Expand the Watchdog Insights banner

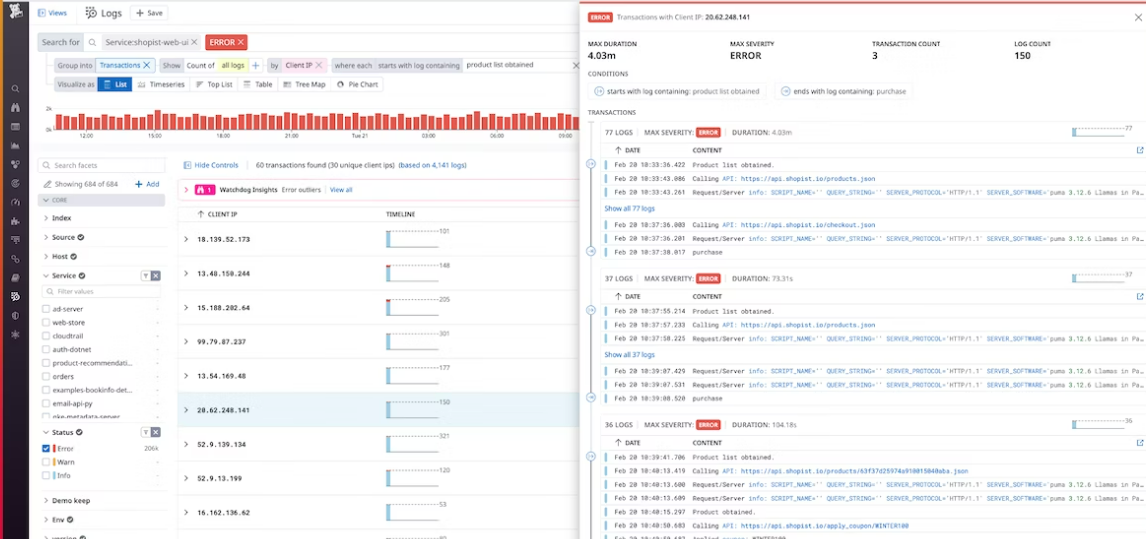186,189
